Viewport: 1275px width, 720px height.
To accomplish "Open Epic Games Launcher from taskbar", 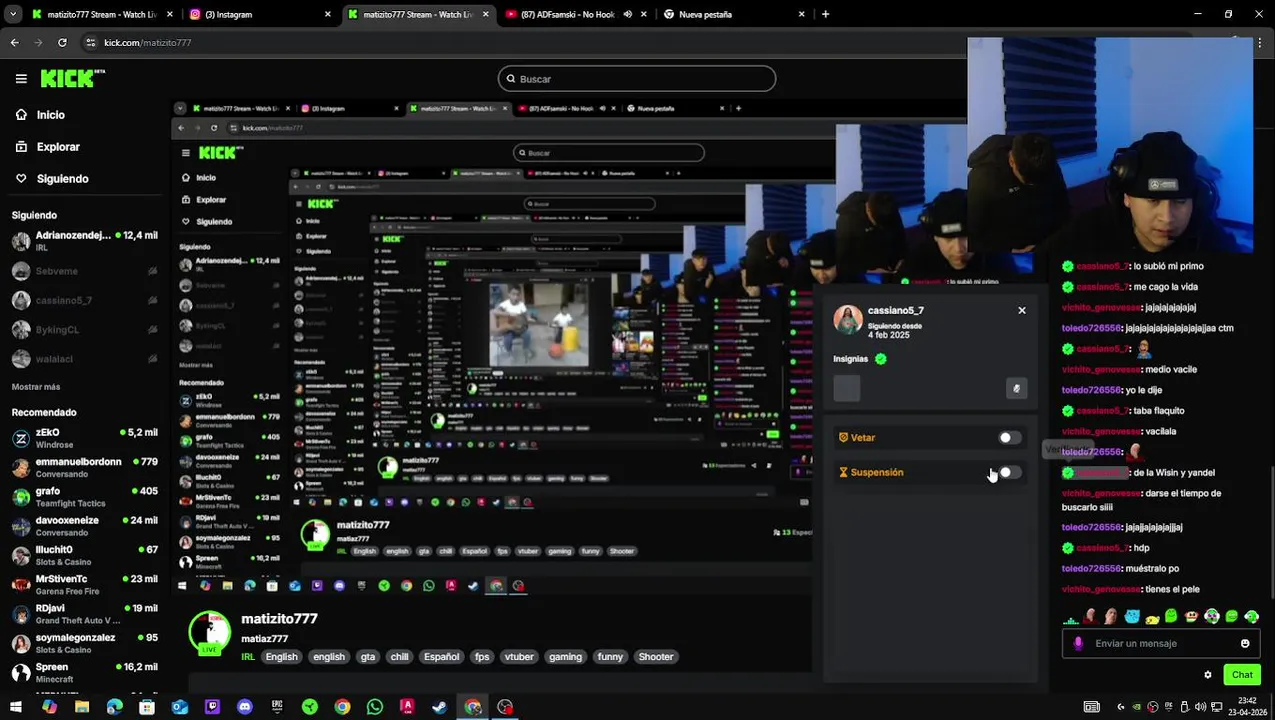I will 277,707.
